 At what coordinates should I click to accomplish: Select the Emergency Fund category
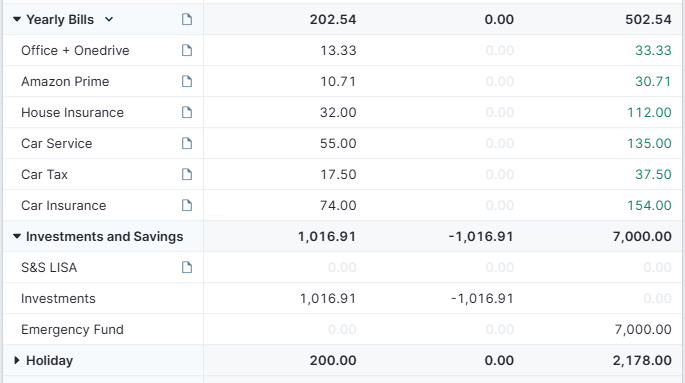[73, 329]
